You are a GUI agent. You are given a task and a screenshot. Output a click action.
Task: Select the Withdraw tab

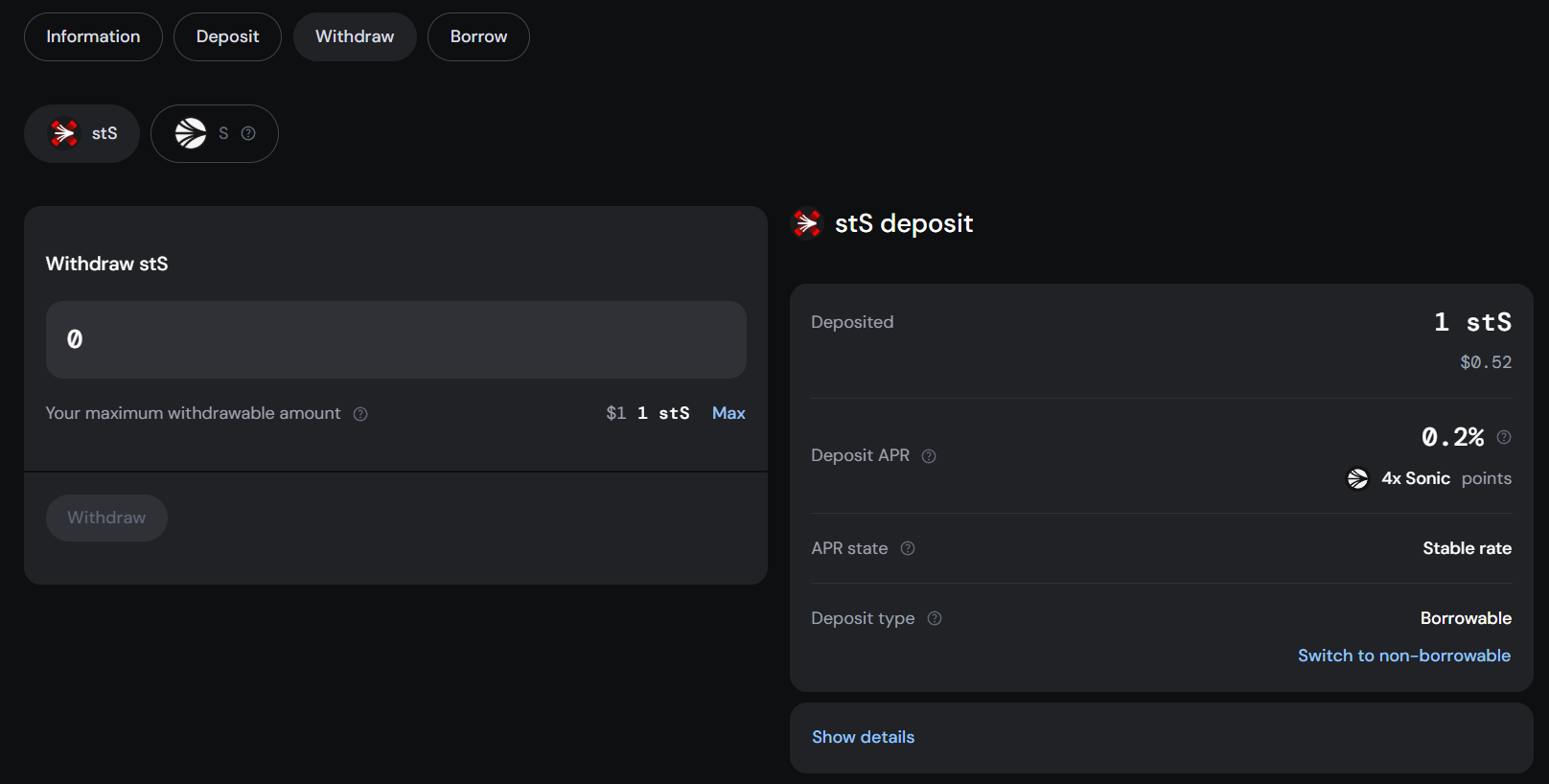[x=355, y=36]
